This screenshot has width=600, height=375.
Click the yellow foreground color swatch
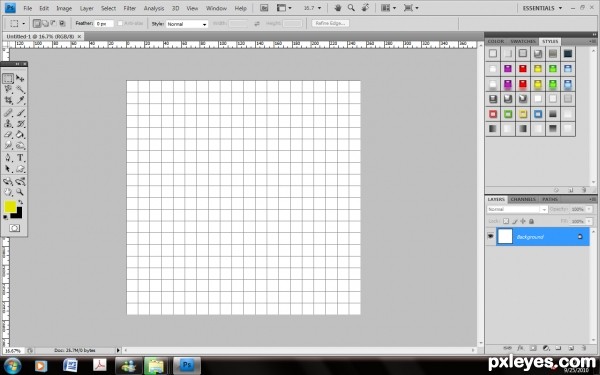point(10,206)
